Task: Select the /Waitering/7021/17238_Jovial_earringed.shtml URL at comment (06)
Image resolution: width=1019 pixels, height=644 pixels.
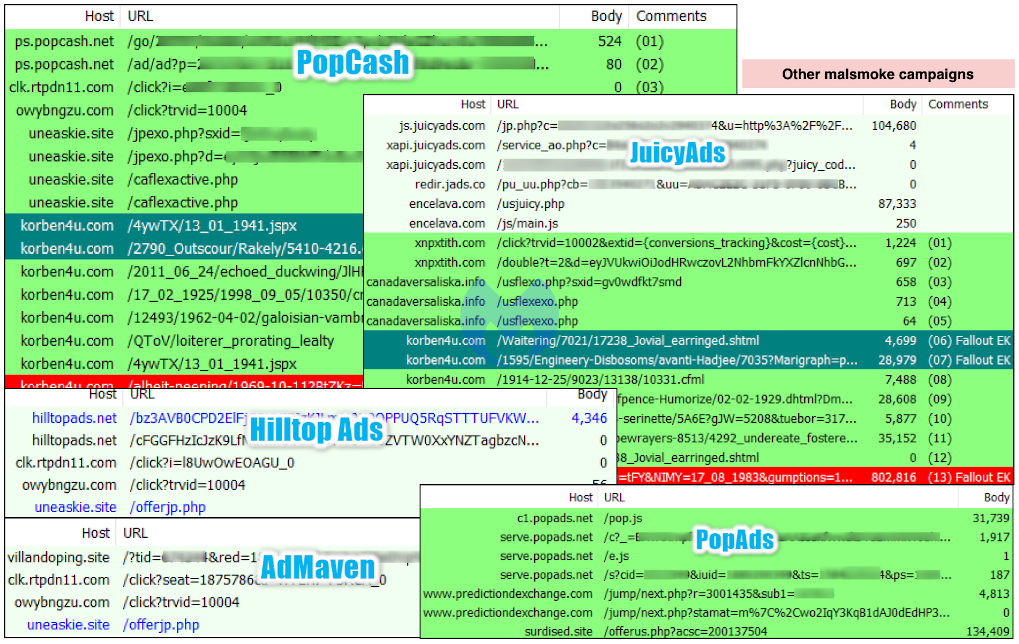Action: click(628, 341)
